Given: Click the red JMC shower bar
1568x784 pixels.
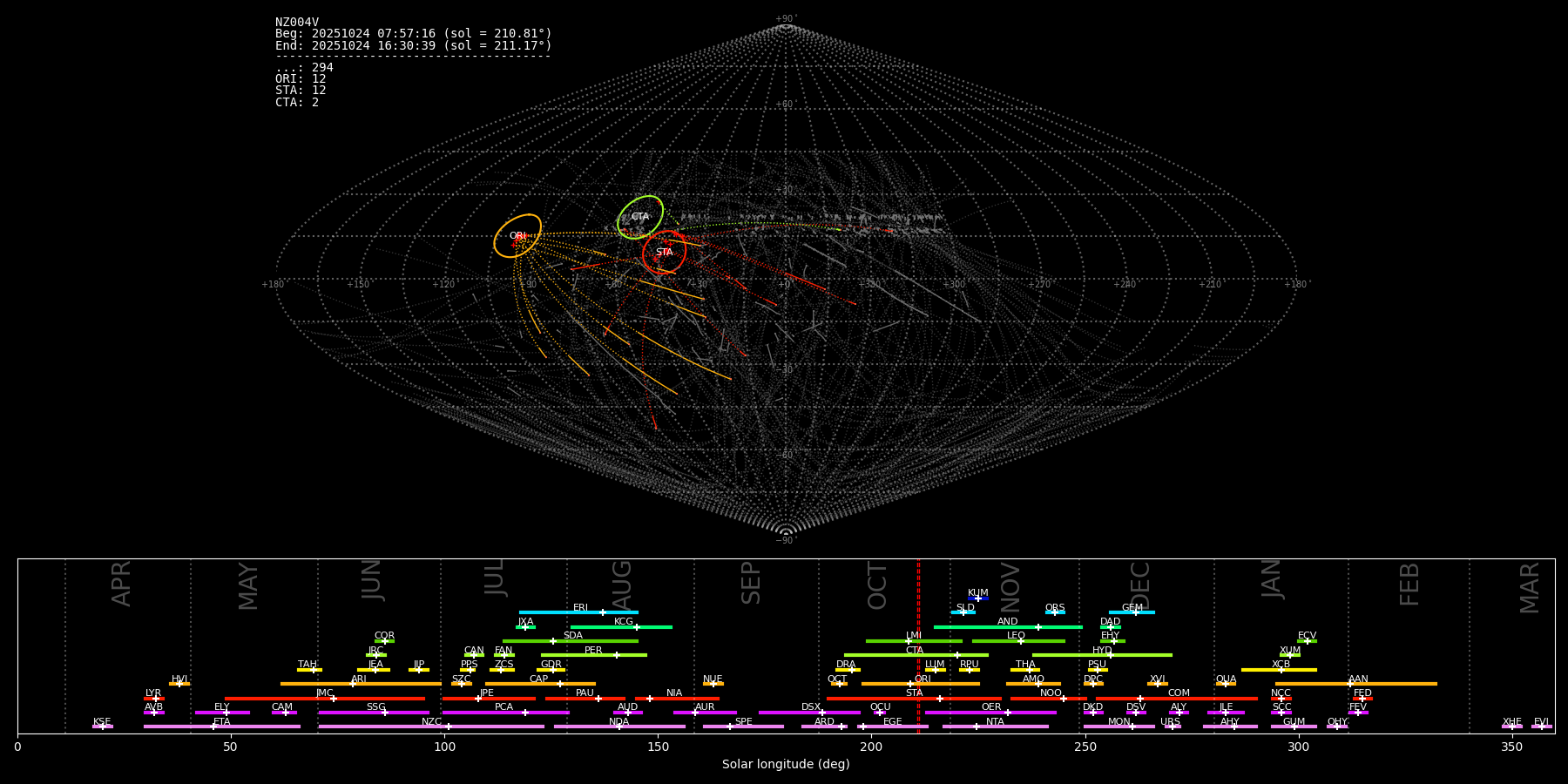Looking at the screenshot, I should pos(325,699).
